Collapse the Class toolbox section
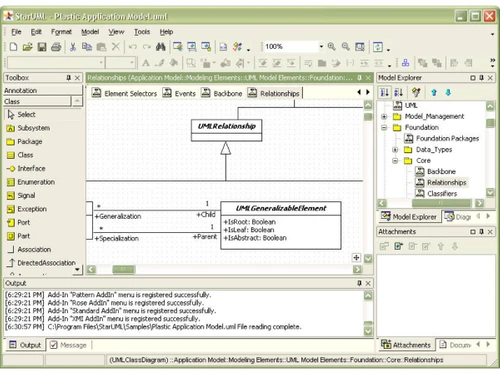 point(37,102)
